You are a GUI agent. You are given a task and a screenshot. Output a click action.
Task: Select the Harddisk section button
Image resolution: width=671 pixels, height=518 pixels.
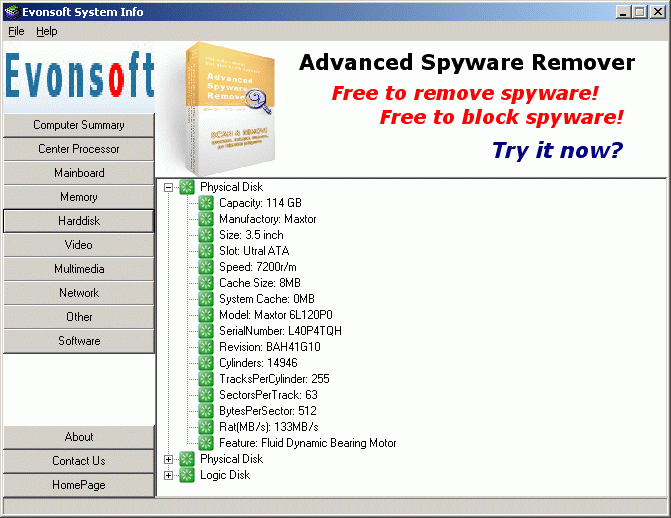79,221
